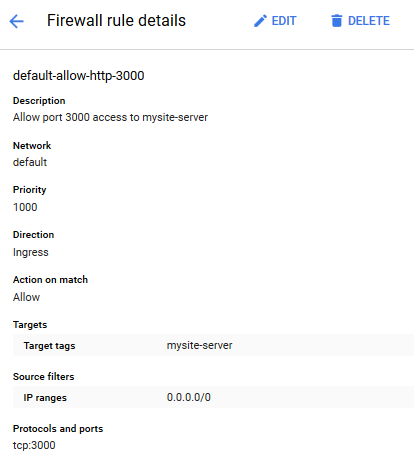Click the Action on match heading

(x=50, y=279)
